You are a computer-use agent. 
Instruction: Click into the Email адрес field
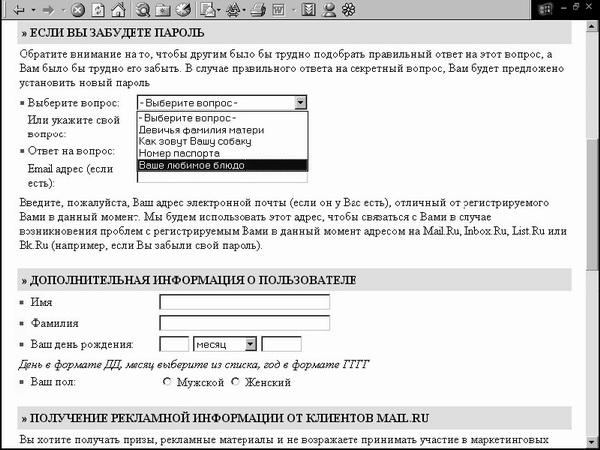222,177
